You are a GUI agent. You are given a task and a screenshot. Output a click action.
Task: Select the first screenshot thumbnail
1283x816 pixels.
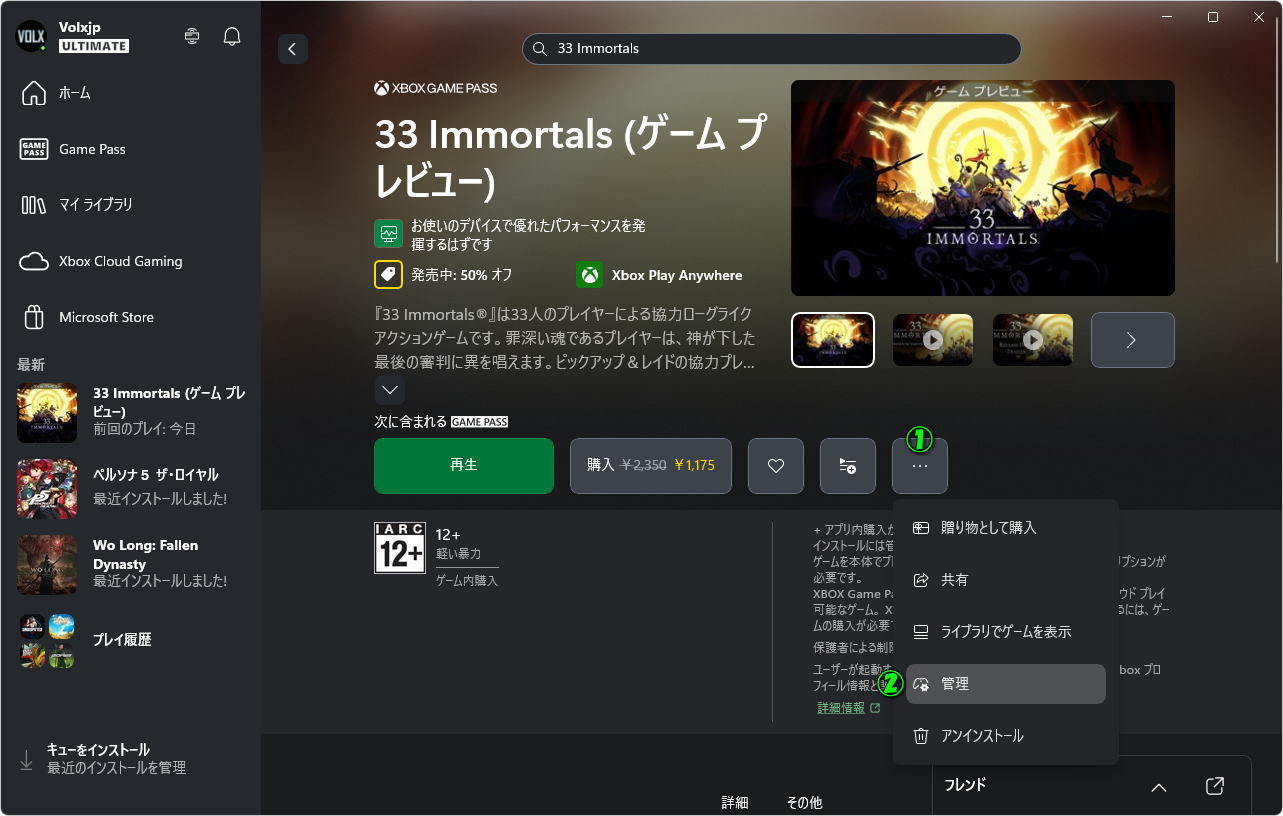pos(833,340)
